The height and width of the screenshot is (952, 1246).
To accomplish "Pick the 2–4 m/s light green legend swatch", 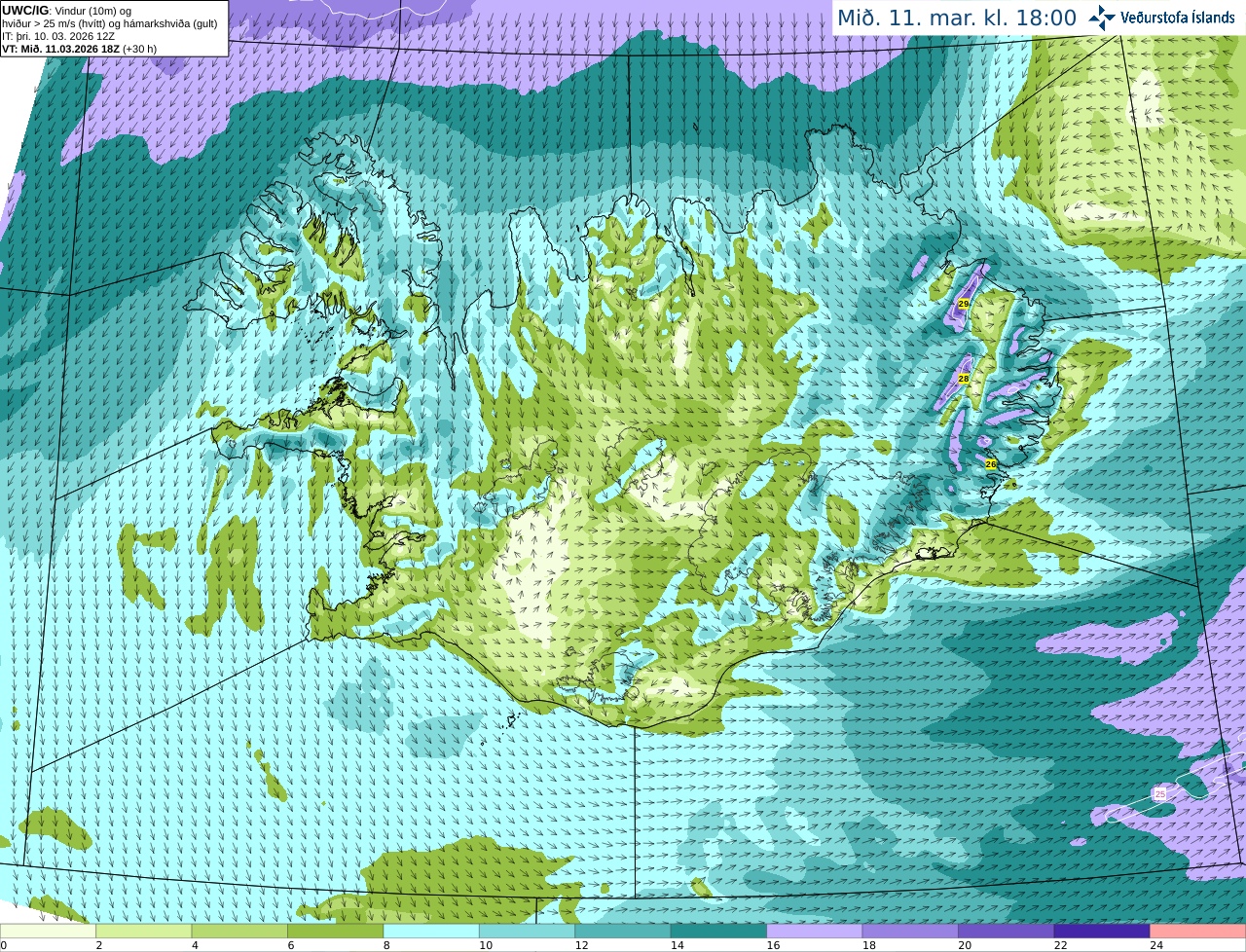I will [143, 932].
